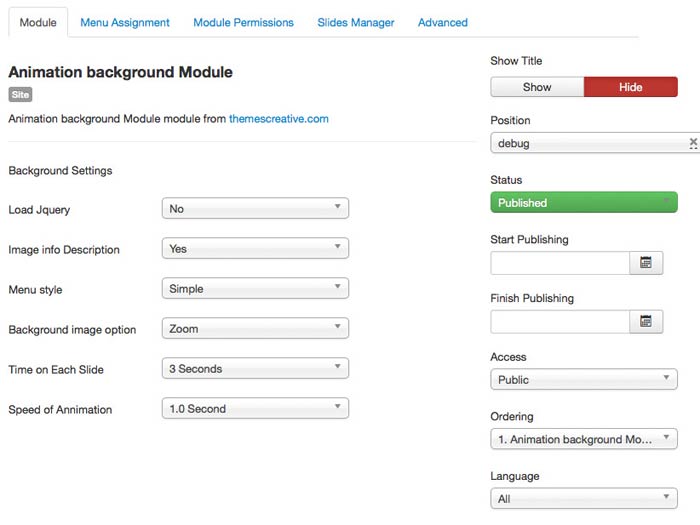The width and height of the screenshot is (700, 525).
Task: Go to the Module Permissions tab
Action: pos(243,22)
